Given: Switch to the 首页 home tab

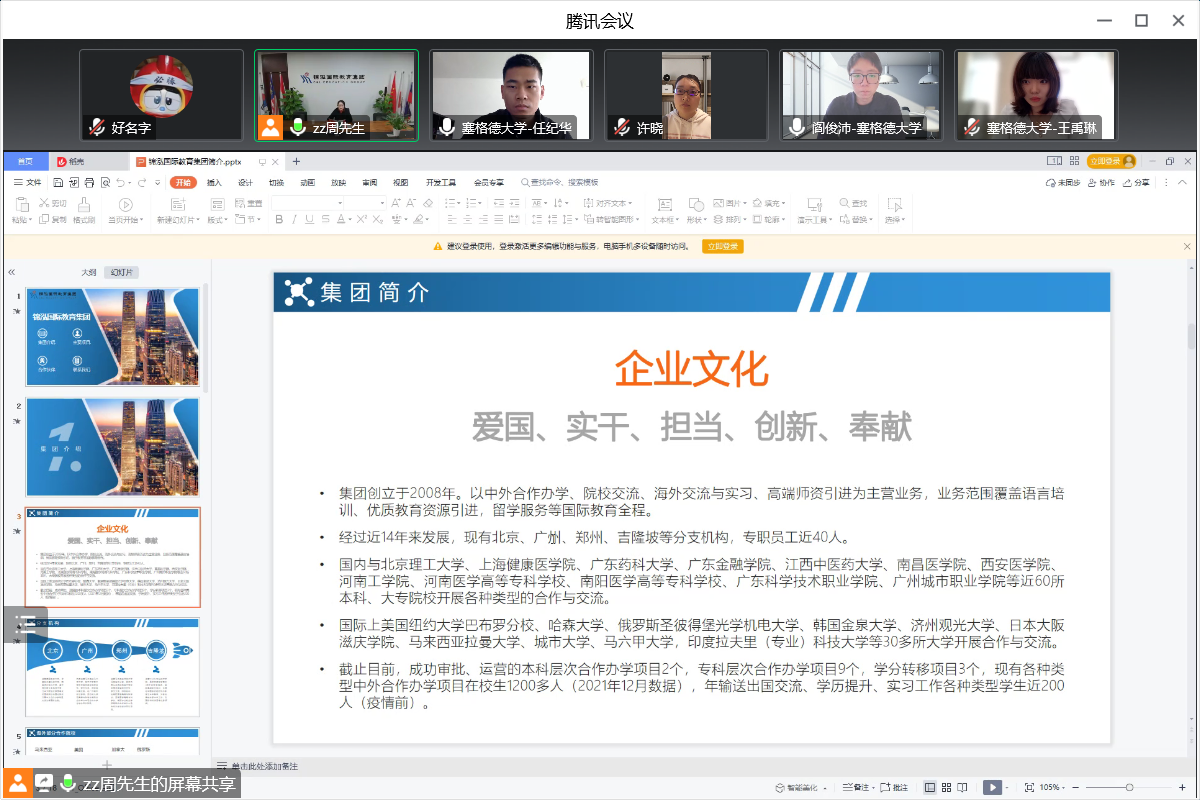Looking at the screenshot, I should tap(25, 161).
